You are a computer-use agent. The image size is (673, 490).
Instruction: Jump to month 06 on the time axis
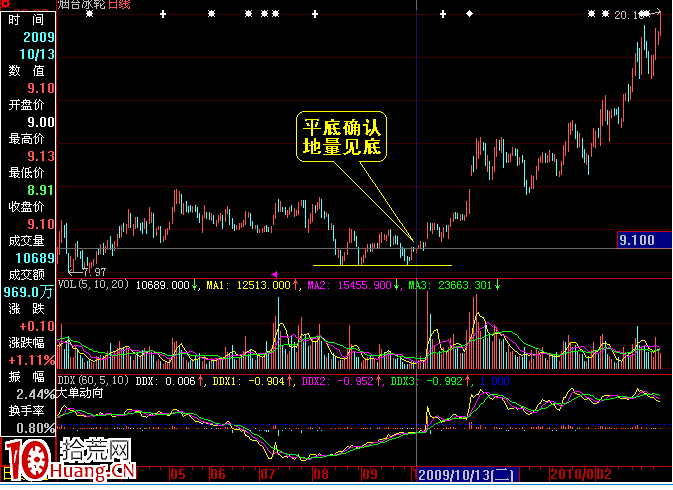click(218, 474)
